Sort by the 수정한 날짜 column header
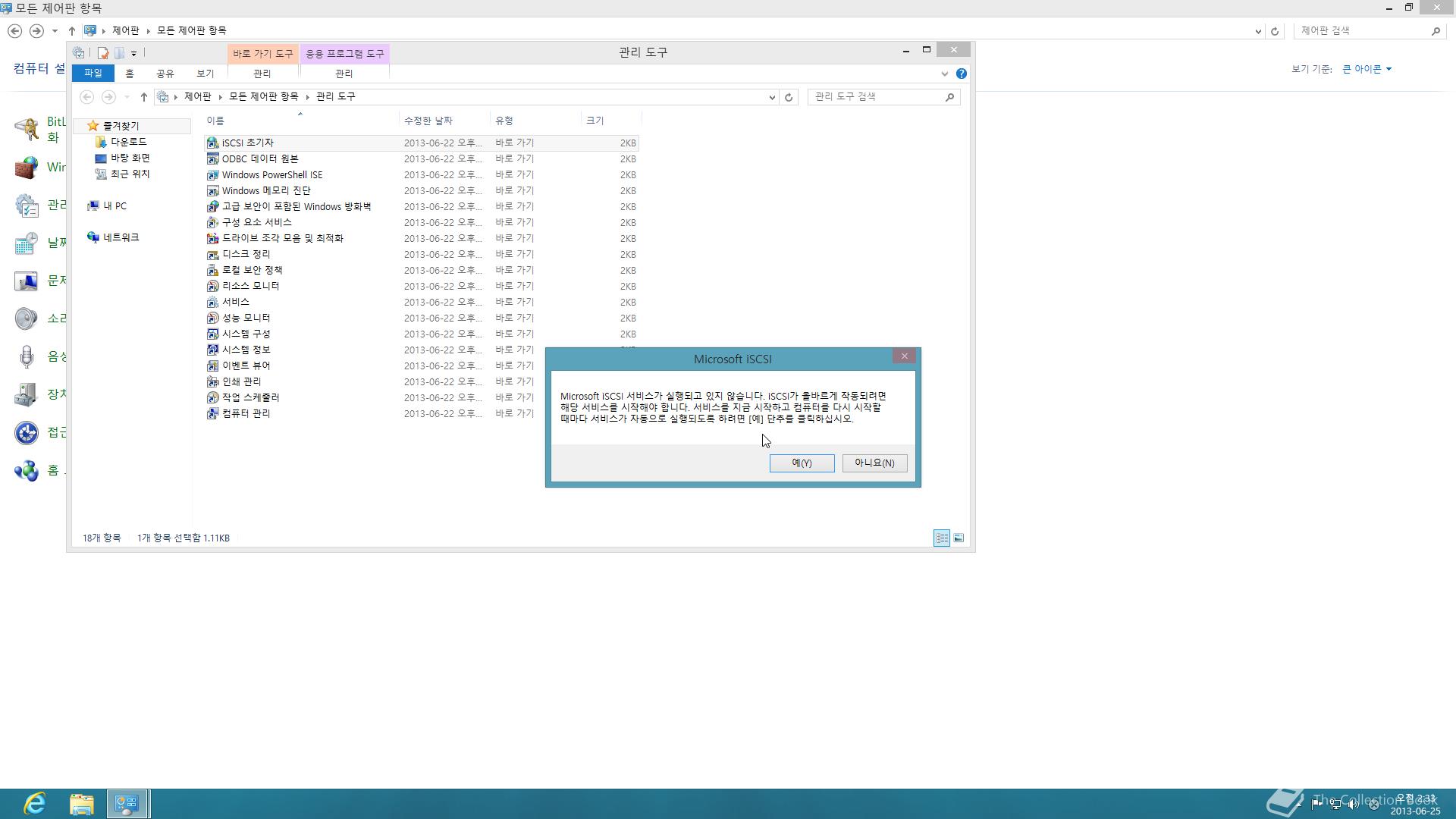This screenshot has width=1456, height=819. tap(444, 121)
